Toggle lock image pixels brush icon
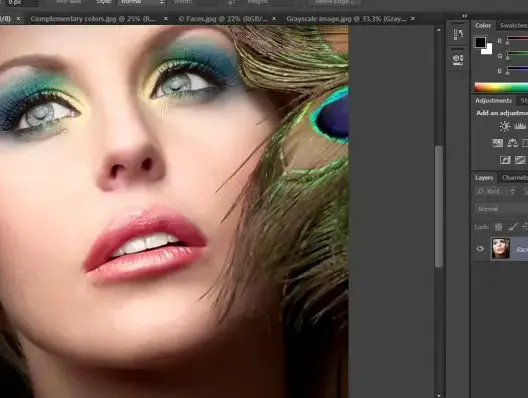This screenshot has width=528, height=398. 513,227
